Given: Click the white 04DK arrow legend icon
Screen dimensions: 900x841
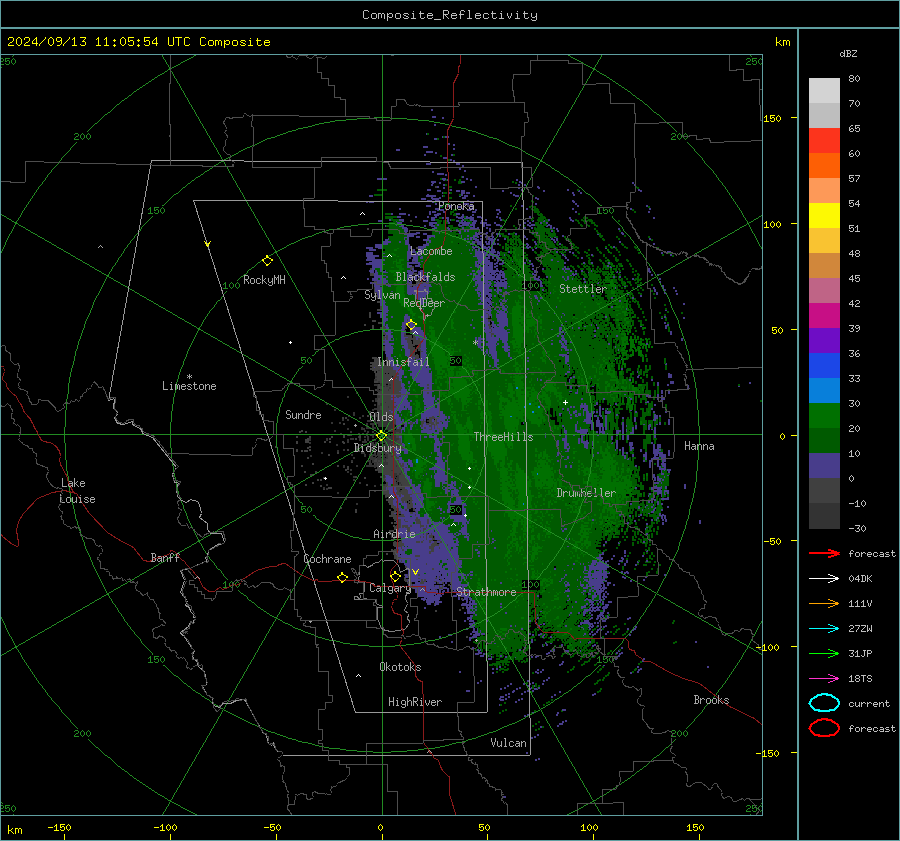Looking at the screenshot, I should coord(824,578).
